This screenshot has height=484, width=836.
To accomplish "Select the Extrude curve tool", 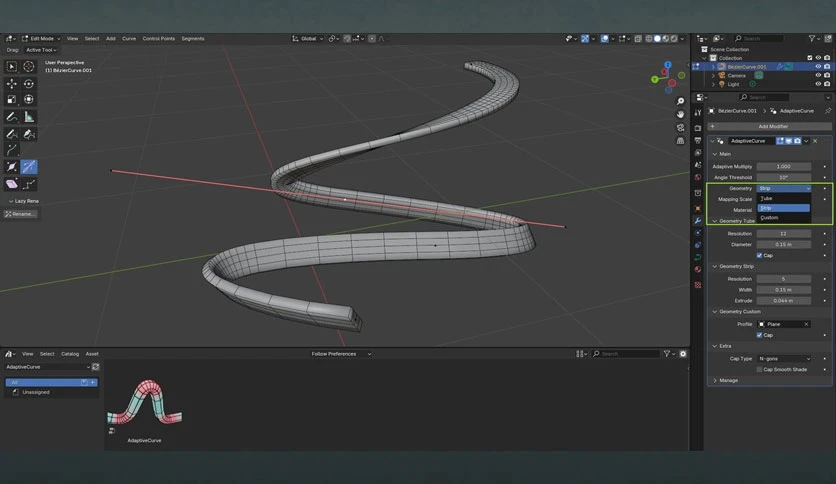I will click(x=12, y=150).
